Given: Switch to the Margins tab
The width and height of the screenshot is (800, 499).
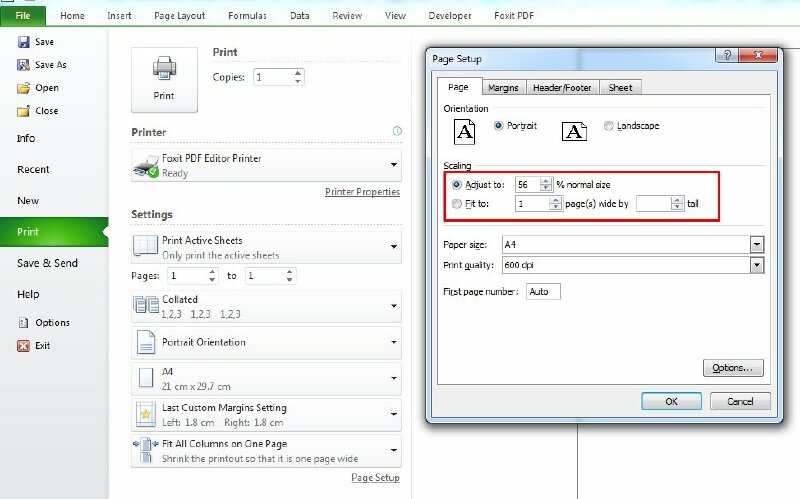Looking at the screenshot, I should (x=503, y=88).
